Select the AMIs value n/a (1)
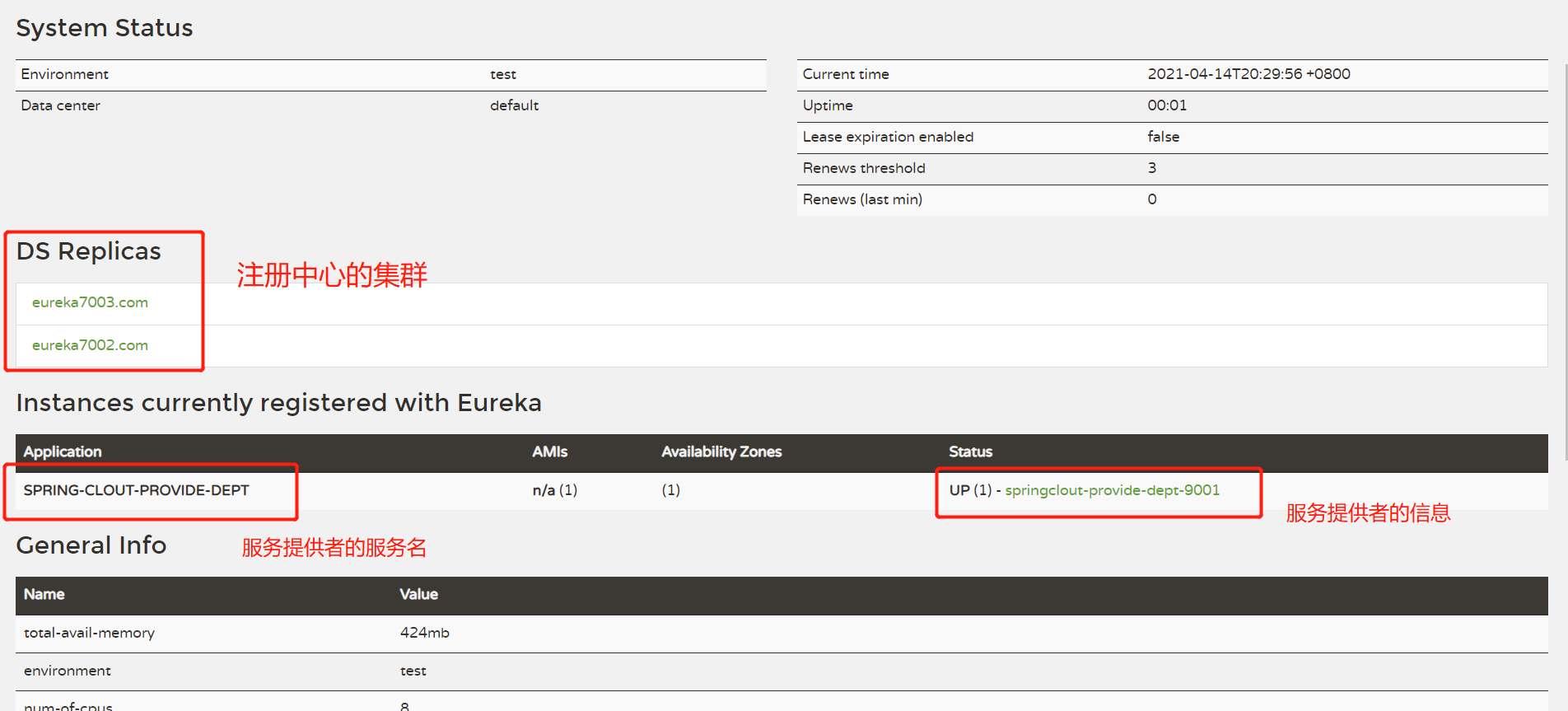This screenshot has height=711, width=1568. 555,490
